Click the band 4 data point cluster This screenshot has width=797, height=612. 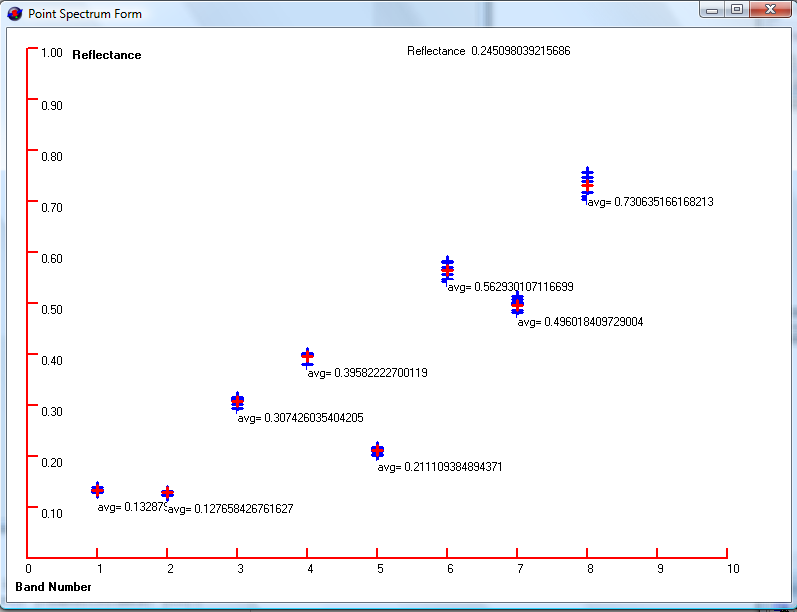click(x=307, y=357)
